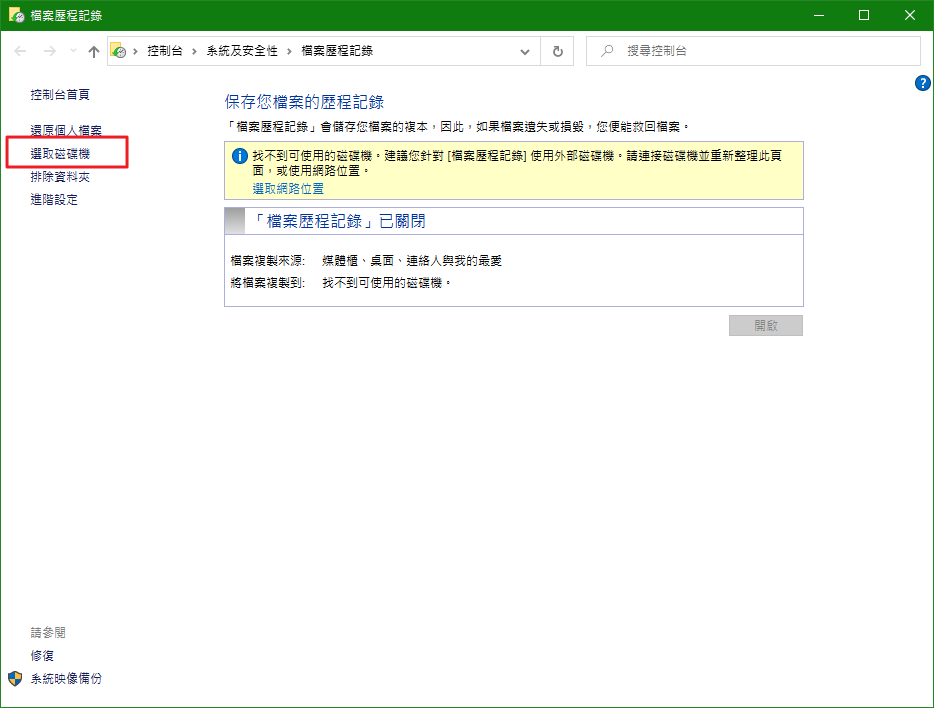
Task: Click the 搜尋控制台 search field
Action: tap(754, 51)
